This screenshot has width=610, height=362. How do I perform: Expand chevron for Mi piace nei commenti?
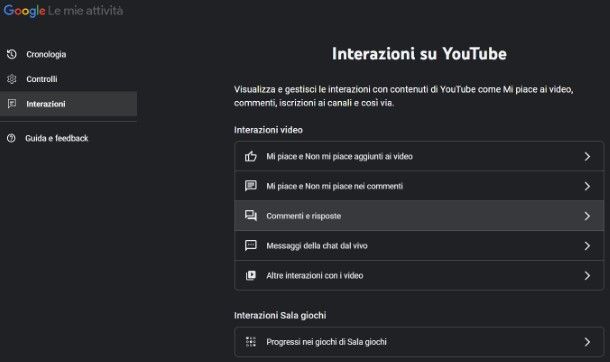tap(587, 186)
